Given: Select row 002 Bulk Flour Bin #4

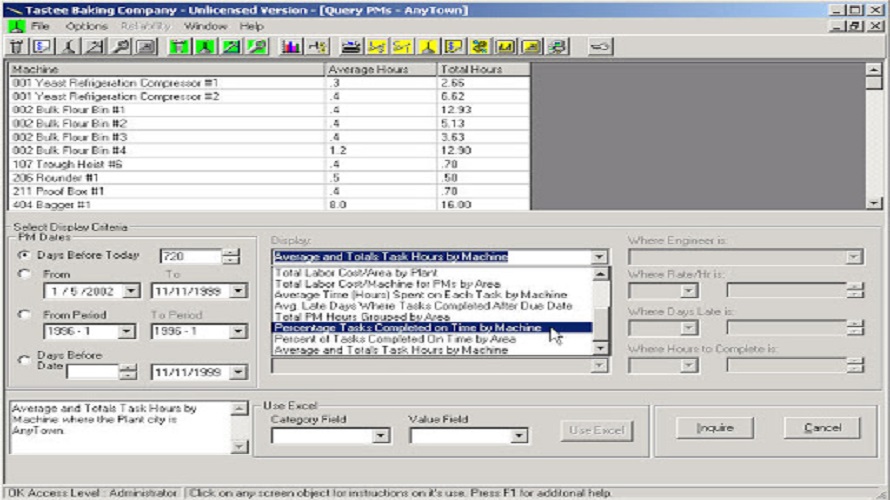Looking at the screenshot, I should (x=270, y=150).
